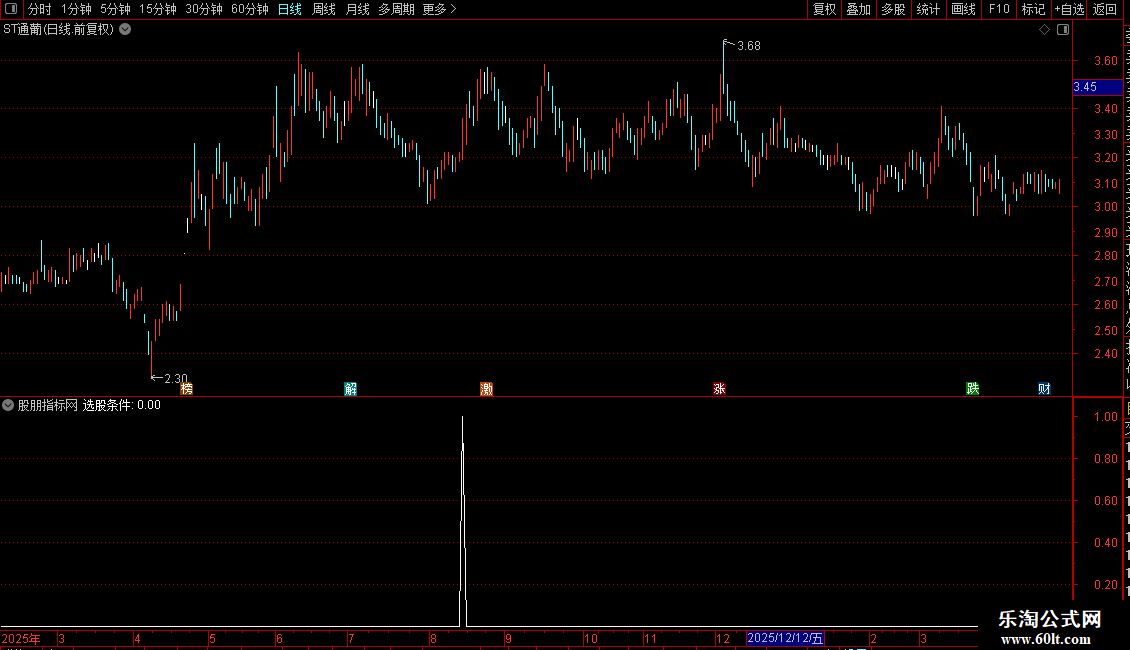This screenshot has width=1130, height=650.
Task: Open the 激 event marker
Action: [x=486, y=389]
